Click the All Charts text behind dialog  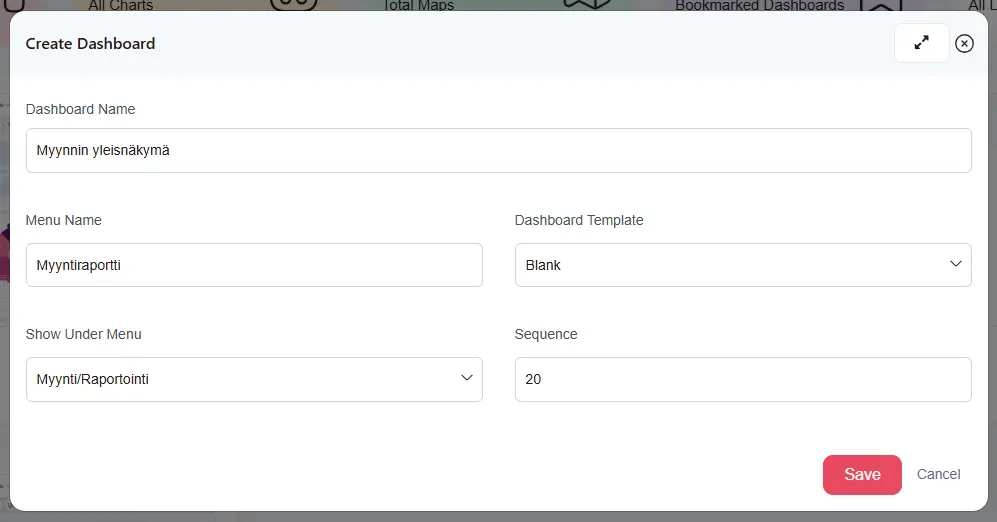click(x=121, y=6)
